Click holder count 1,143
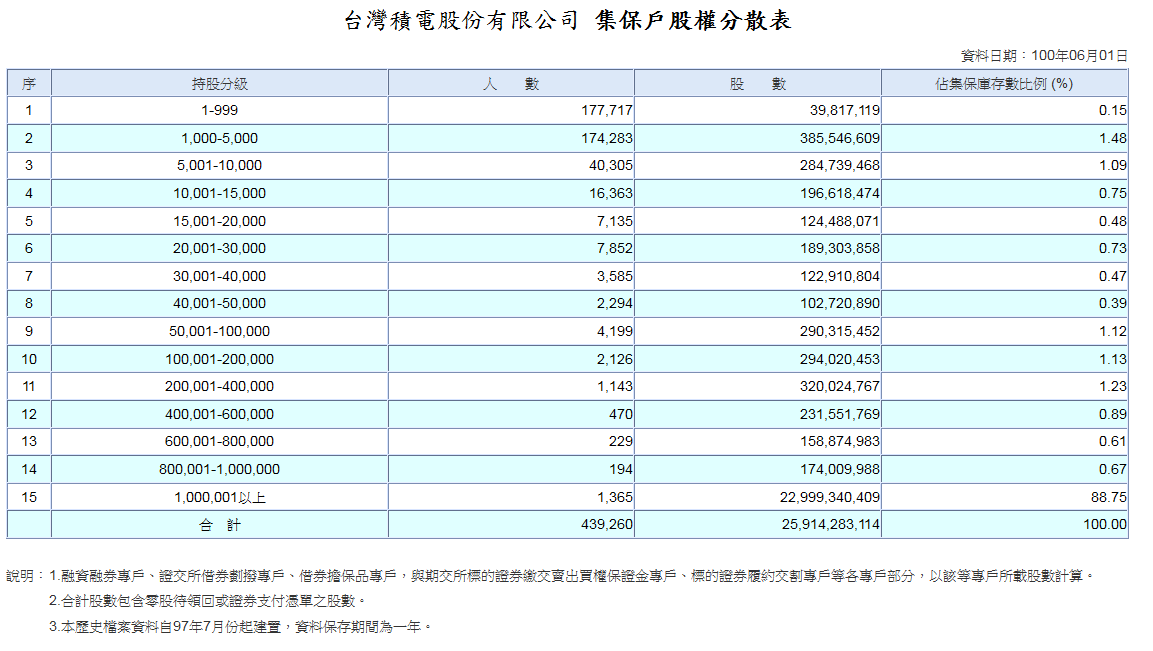This screenshot has height=651, width=1153. (x=615, y=387)
